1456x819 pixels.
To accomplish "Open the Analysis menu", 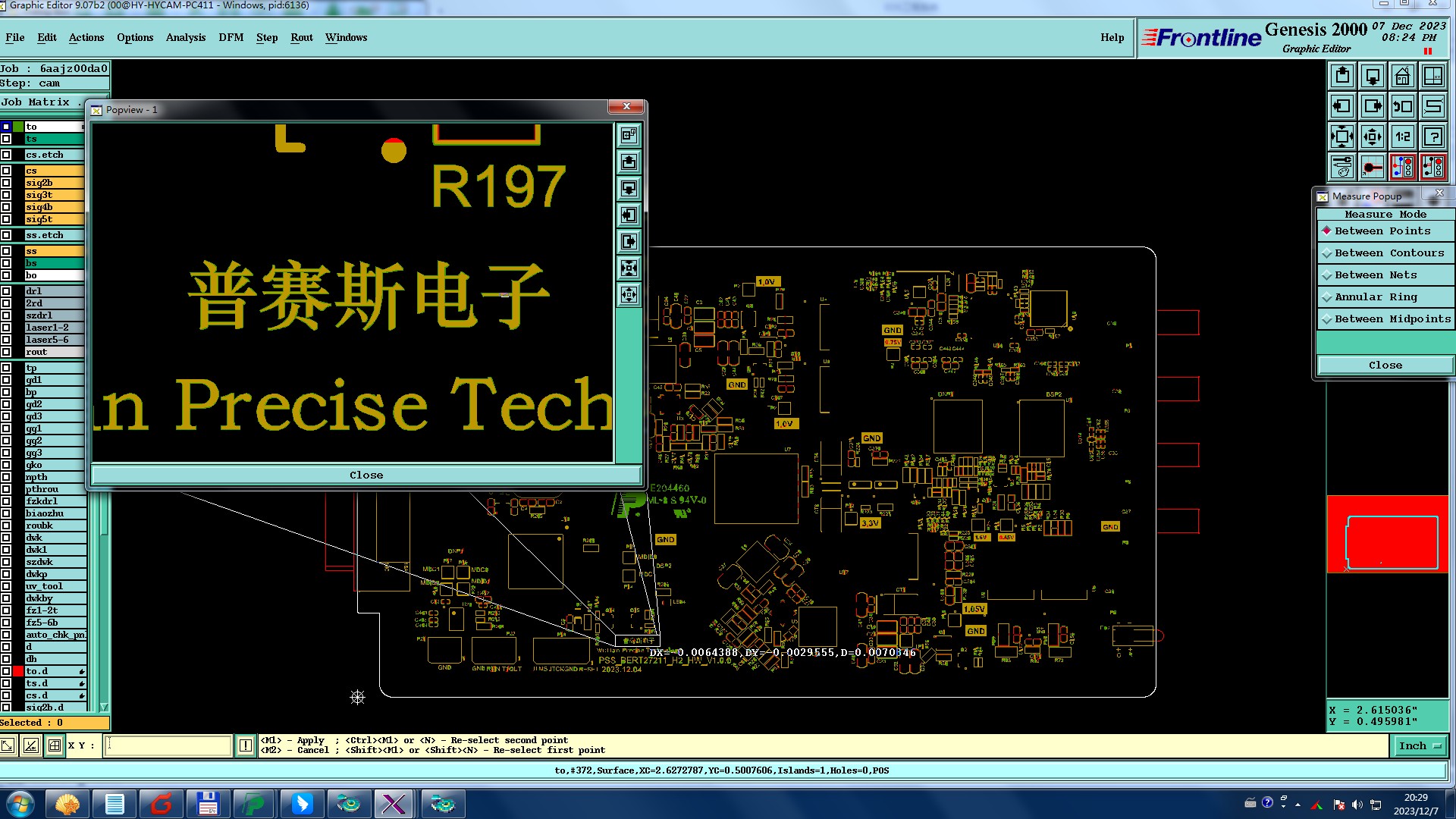I will tap(186, 38).
